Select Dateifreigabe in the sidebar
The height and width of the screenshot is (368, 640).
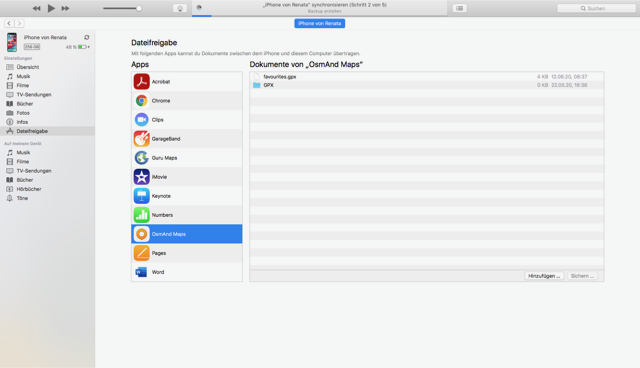click(47, 131)
